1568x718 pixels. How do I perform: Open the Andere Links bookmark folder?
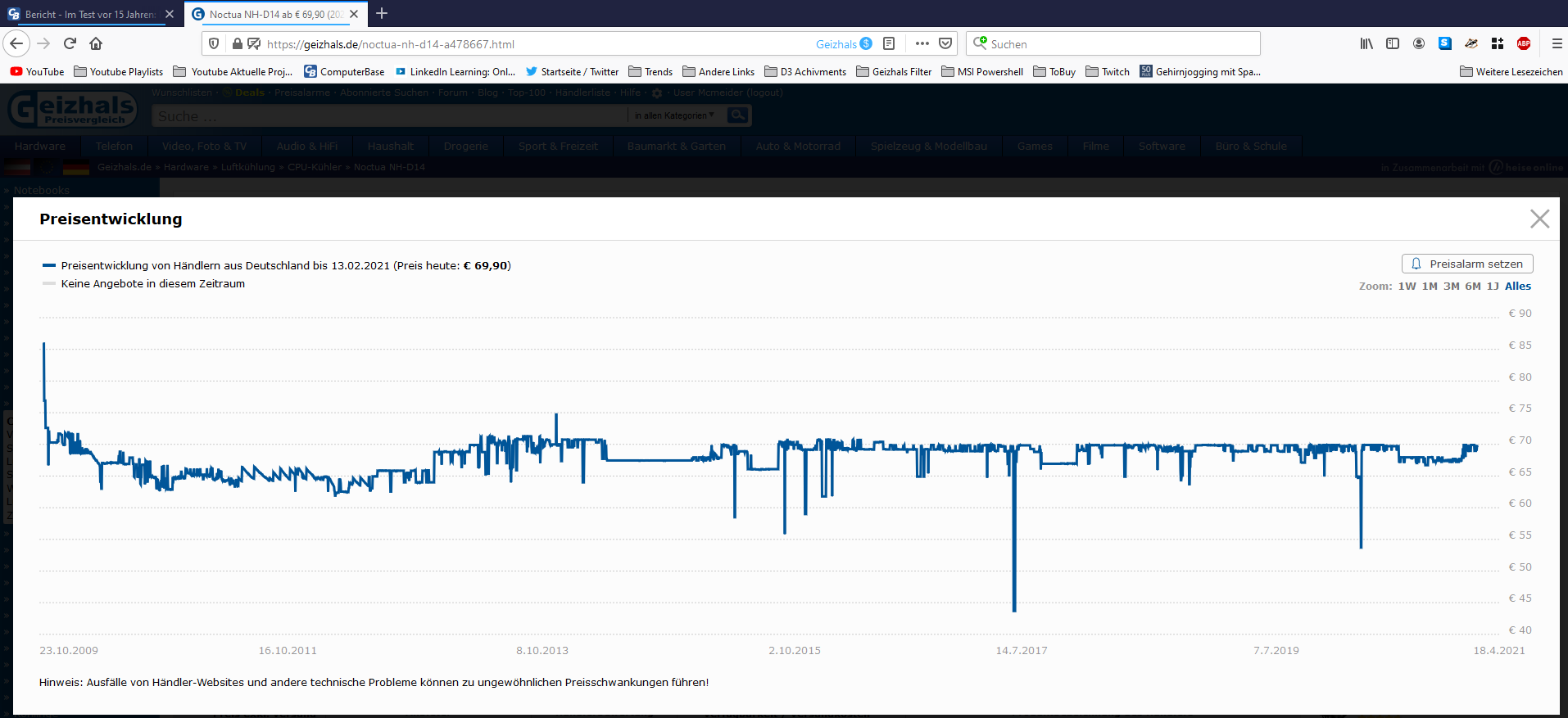pyautogui.click(x=718, y=72)
